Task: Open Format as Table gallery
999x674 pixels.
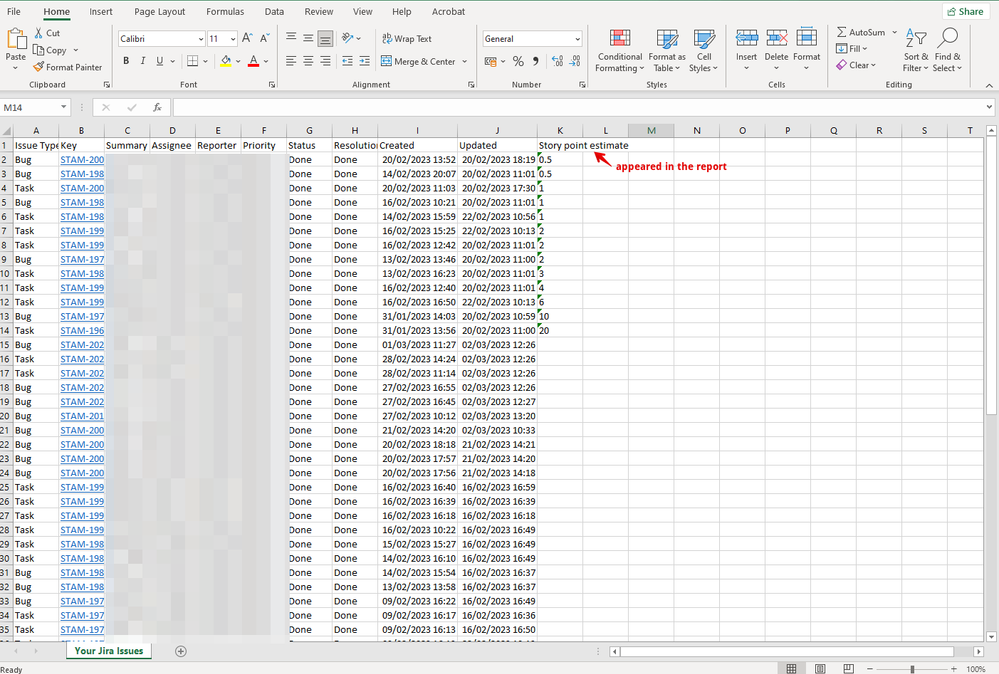Action: (667, 51)
